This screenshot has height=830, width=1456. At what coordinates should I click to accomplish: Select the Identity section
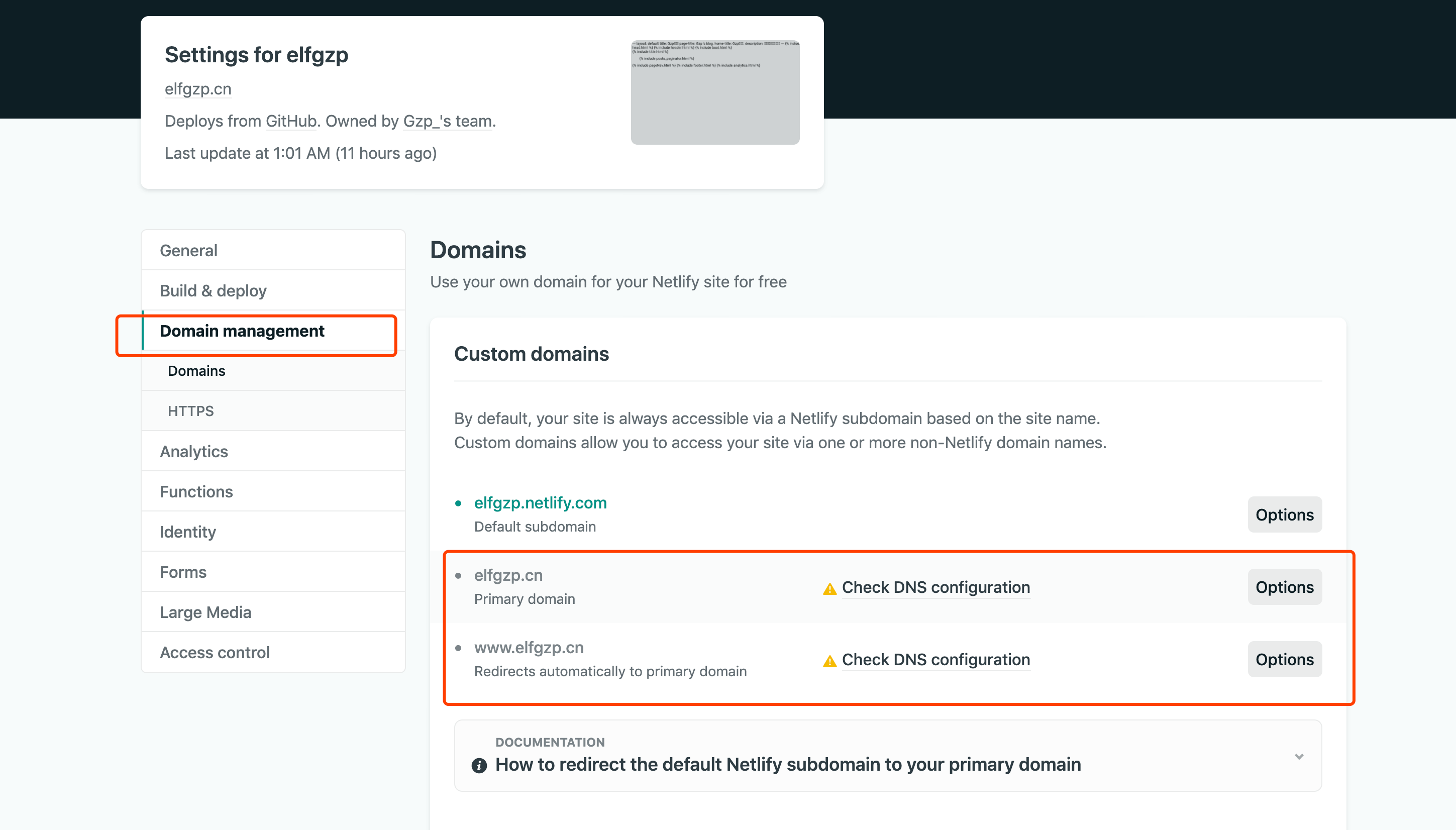click(x=187, y=532)
